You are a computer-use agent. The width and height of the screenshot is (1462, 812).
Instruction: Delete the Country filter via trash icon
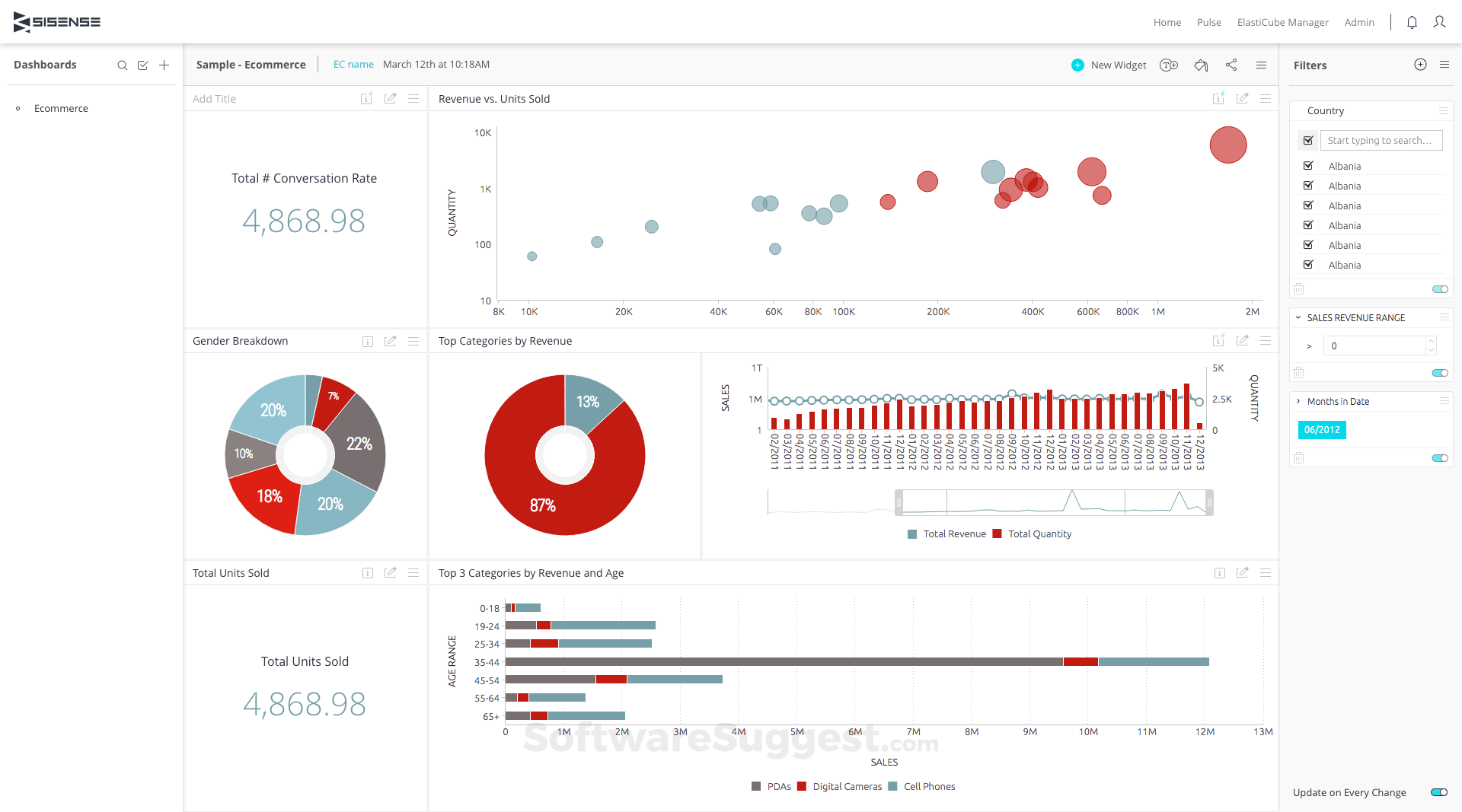point(1299,288)
